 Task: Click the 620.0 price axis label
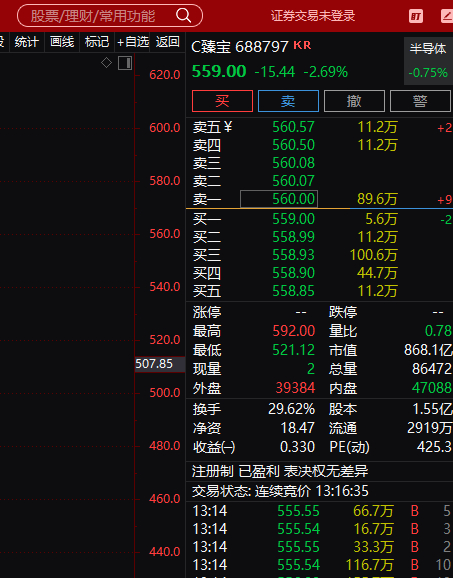(164, 75)
